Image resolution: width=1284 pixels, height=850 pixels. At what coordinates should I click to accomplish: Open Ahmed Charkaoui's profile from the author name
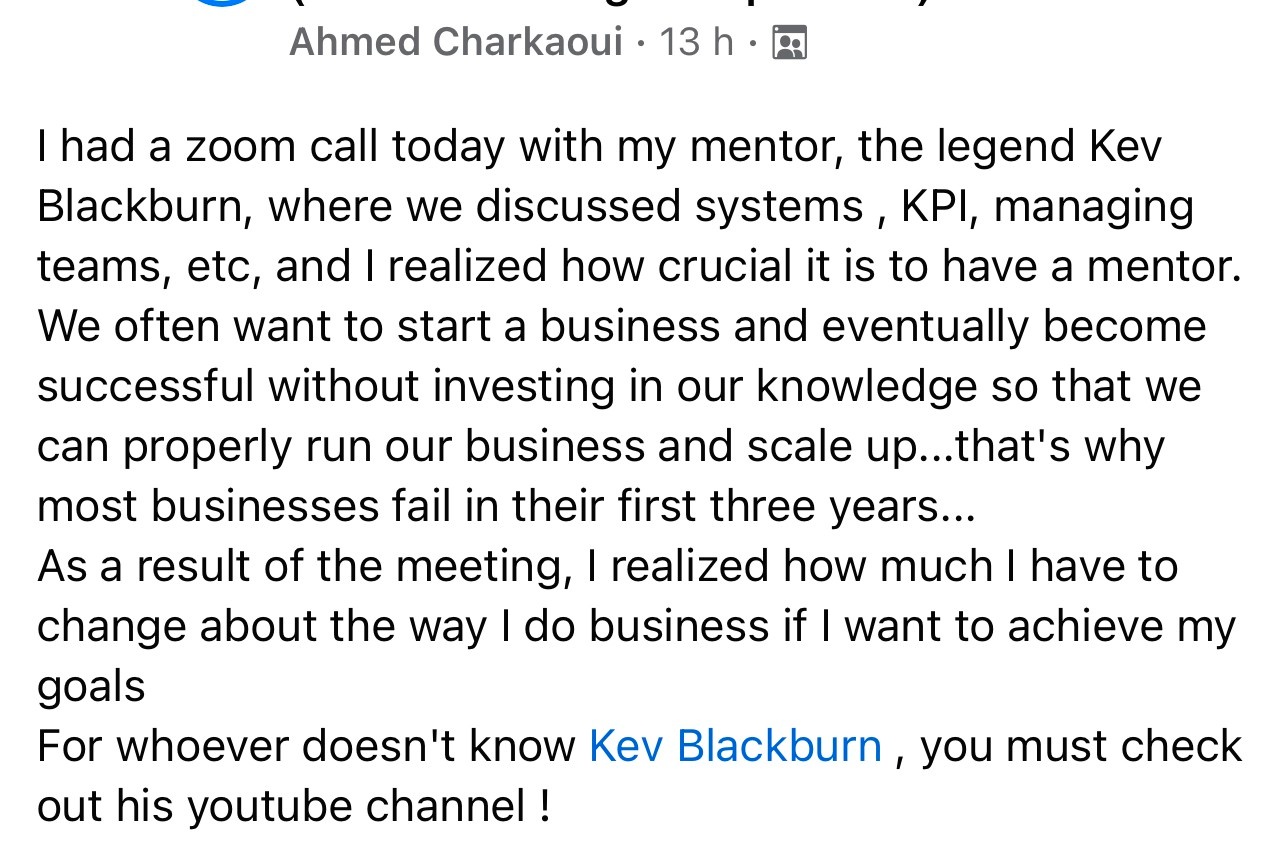pyautogui.click(x=456, y=42)
